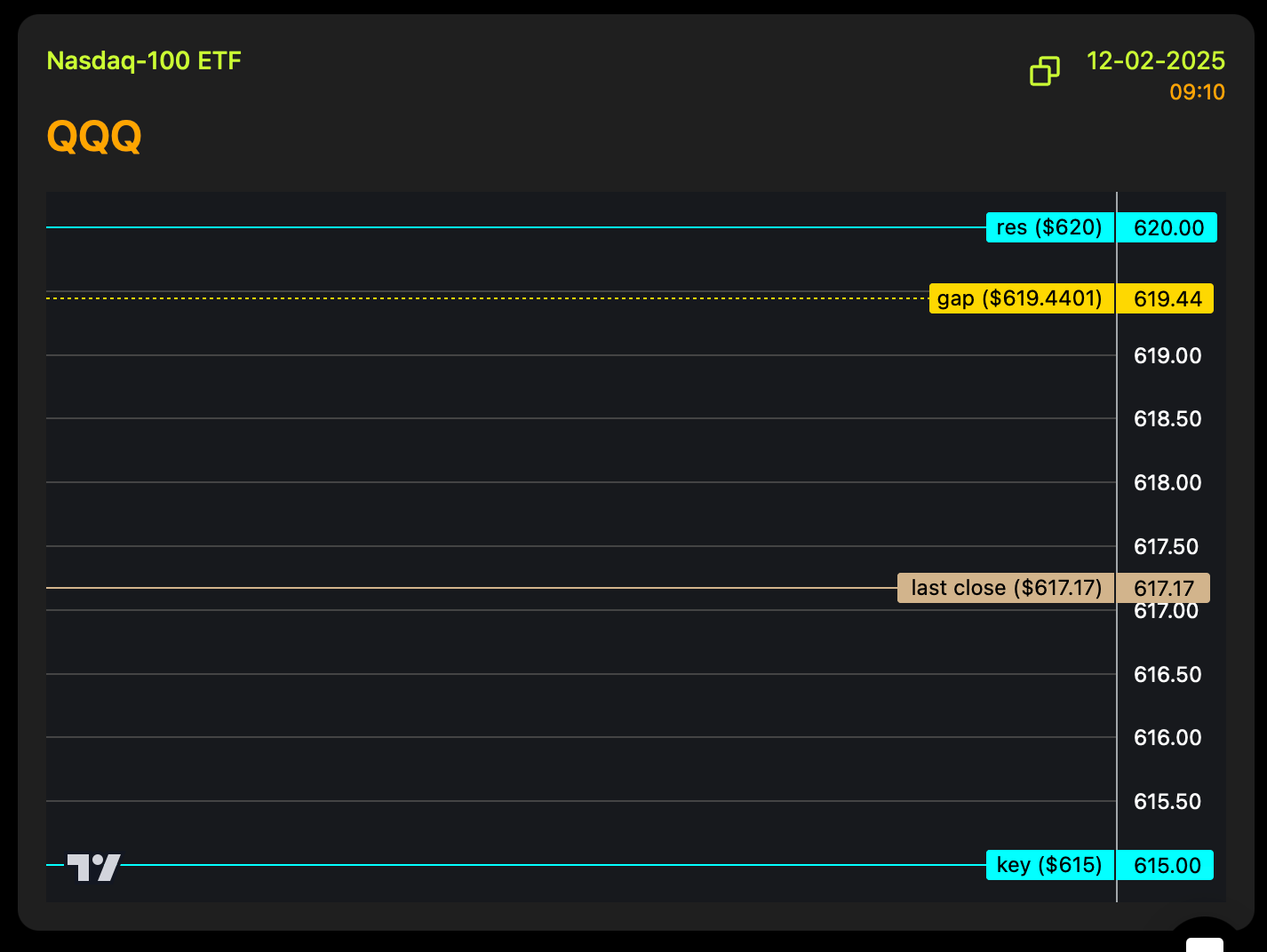Click the 12-02-2025 date text
The image size is (1267, 952).
click(1155, 60)
